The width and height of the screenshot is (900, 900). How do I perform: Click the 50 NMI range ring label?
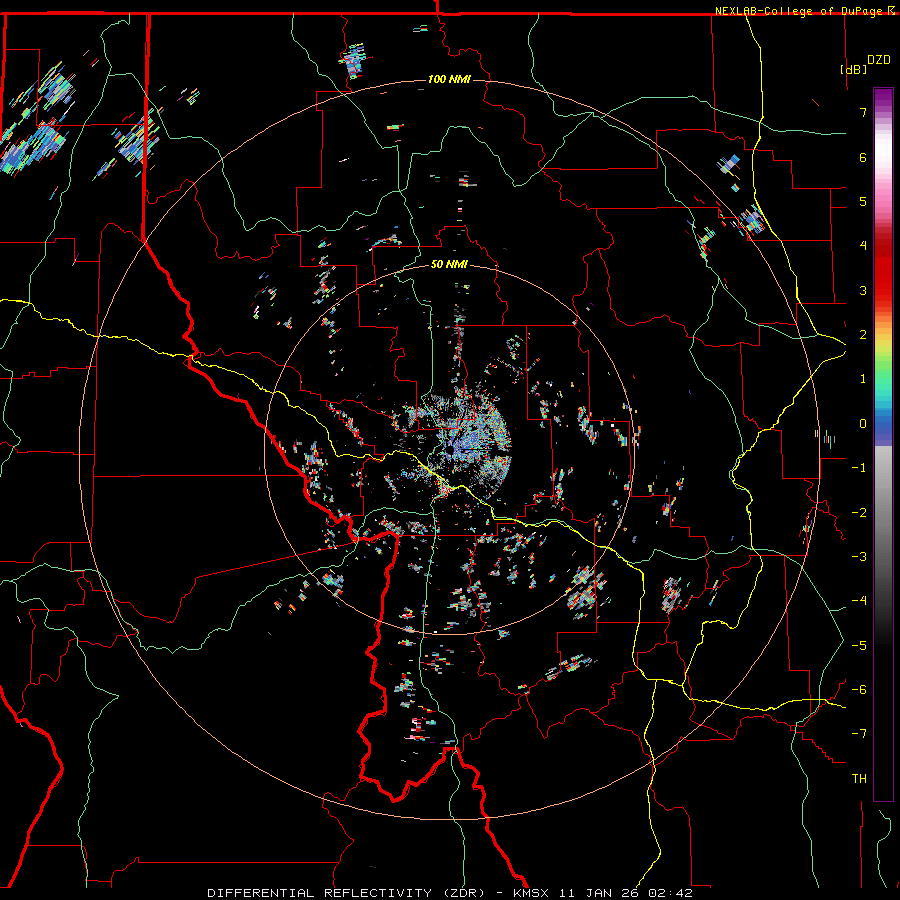[449, 265]
